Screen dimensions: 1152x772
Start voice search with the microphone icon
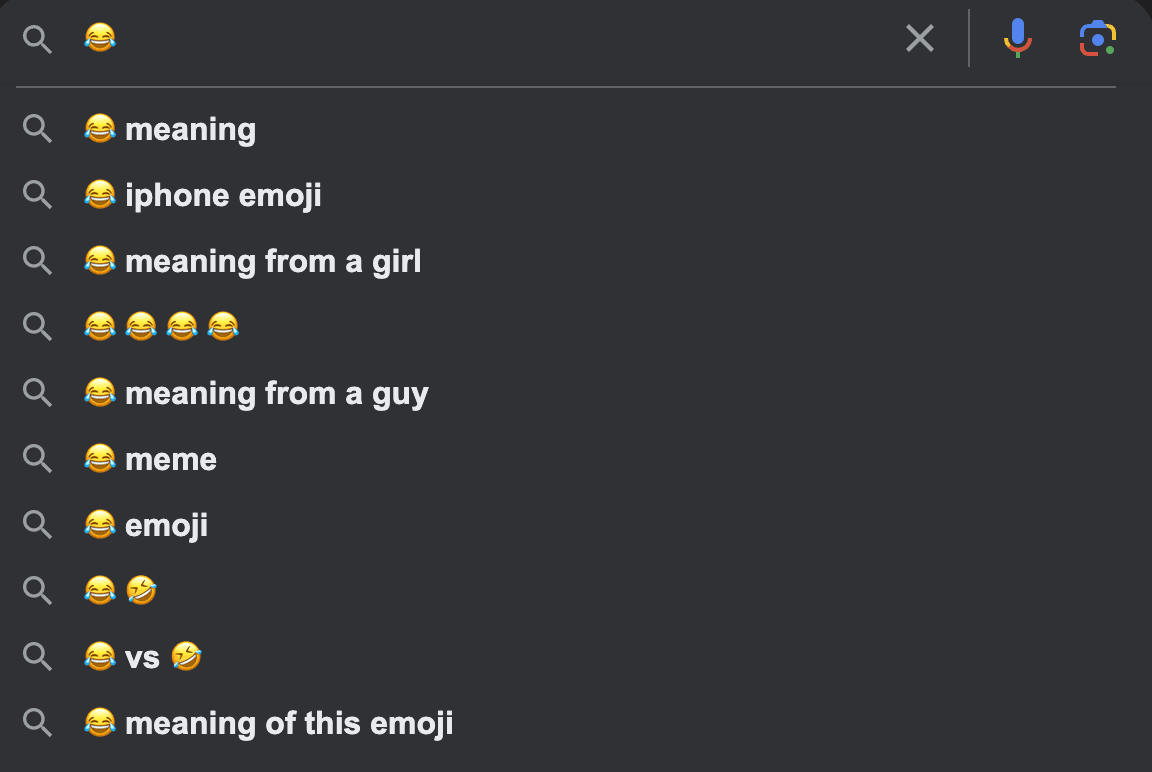click(1018, 39)
